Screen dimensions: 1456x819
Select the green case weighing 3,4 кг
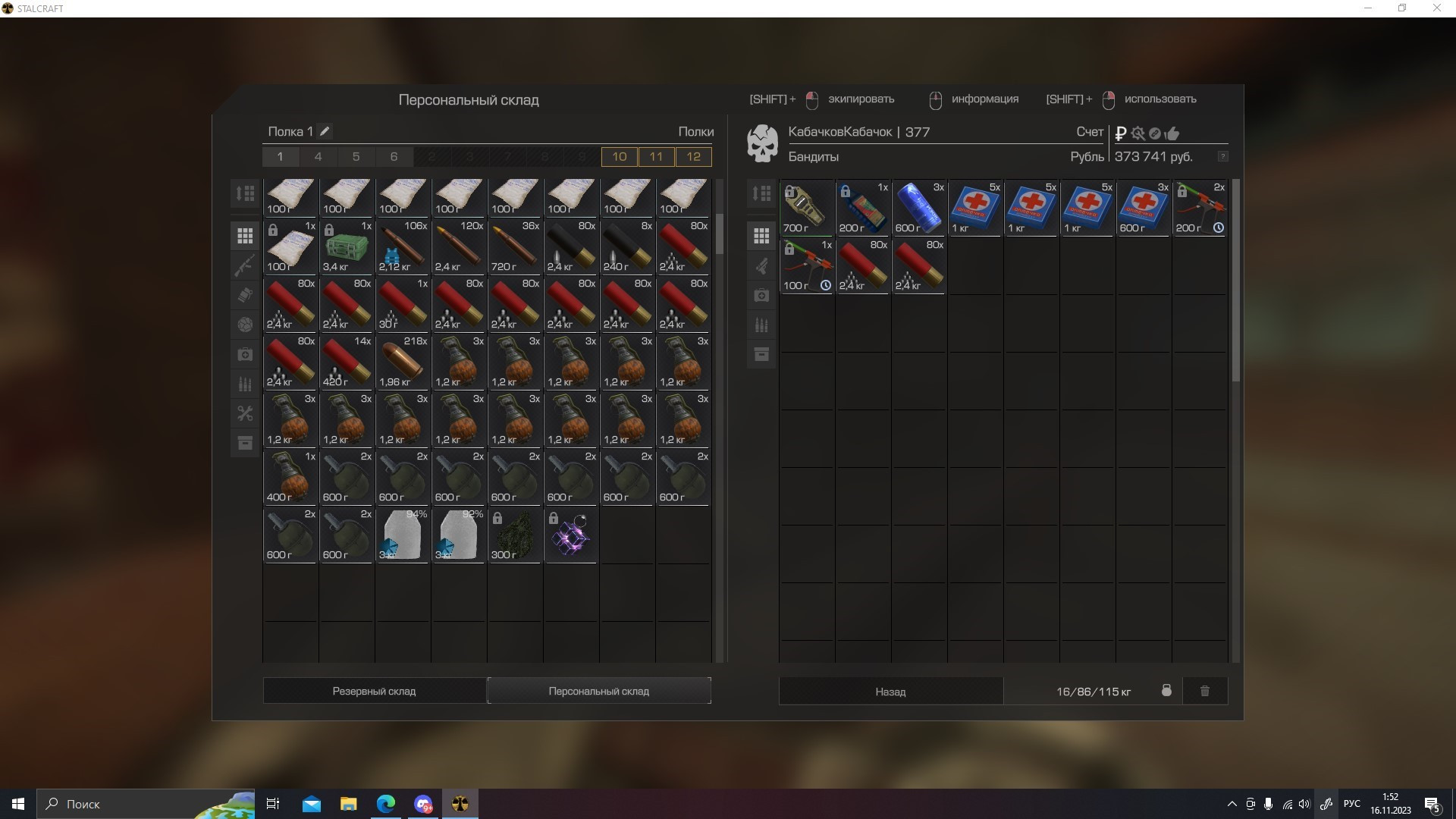tap(347, 246)
